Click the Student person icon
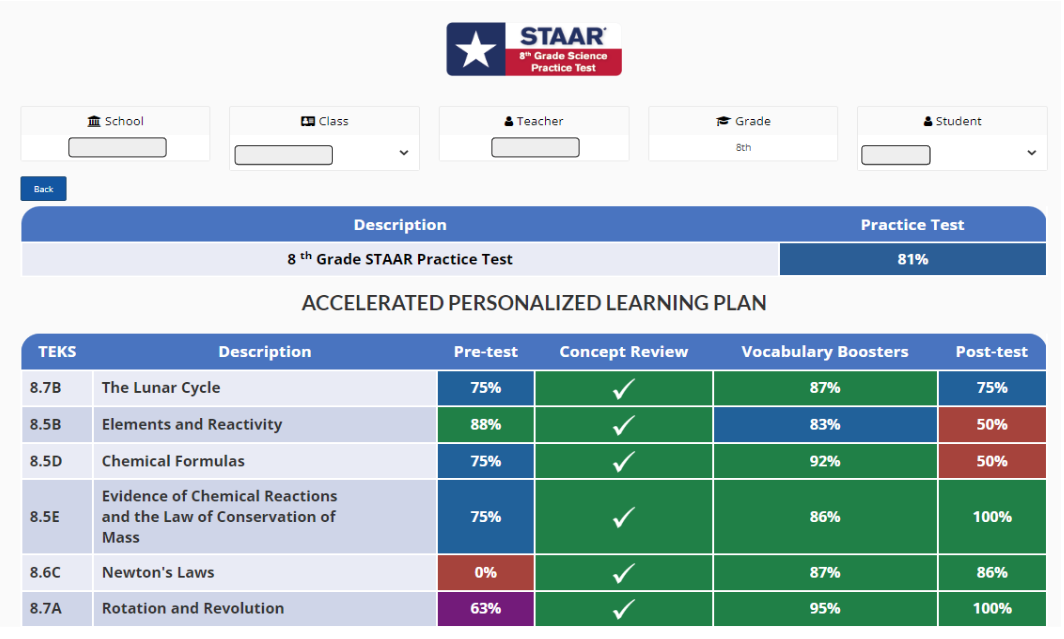This screenshot has width=1064, height=639. coord(928,121)
